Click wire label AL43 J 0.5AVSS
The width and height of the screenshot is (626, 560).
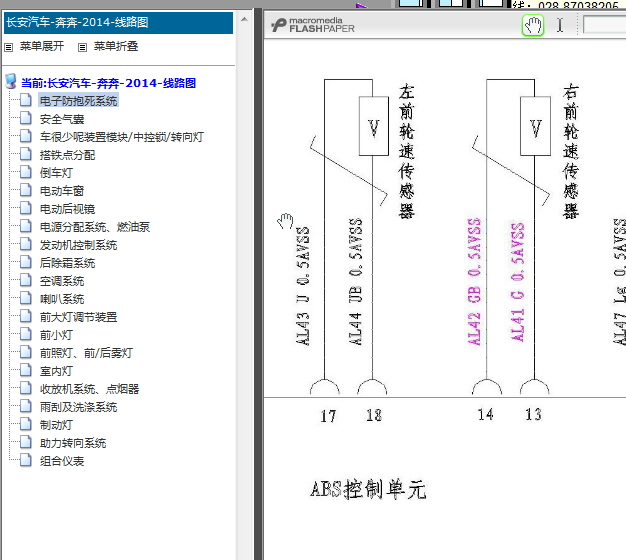click(303, 286)
